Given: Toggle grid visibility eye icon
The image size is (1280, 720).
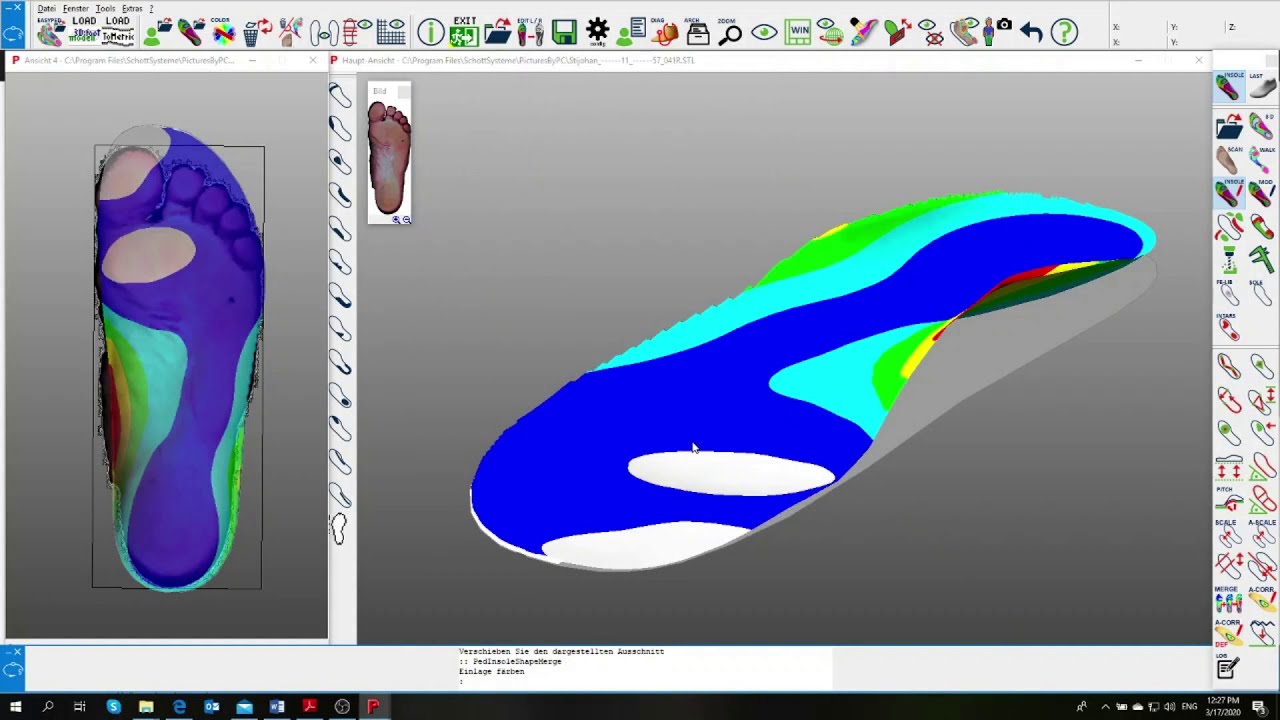Looking at the screenshot, I should click(391, 32).
